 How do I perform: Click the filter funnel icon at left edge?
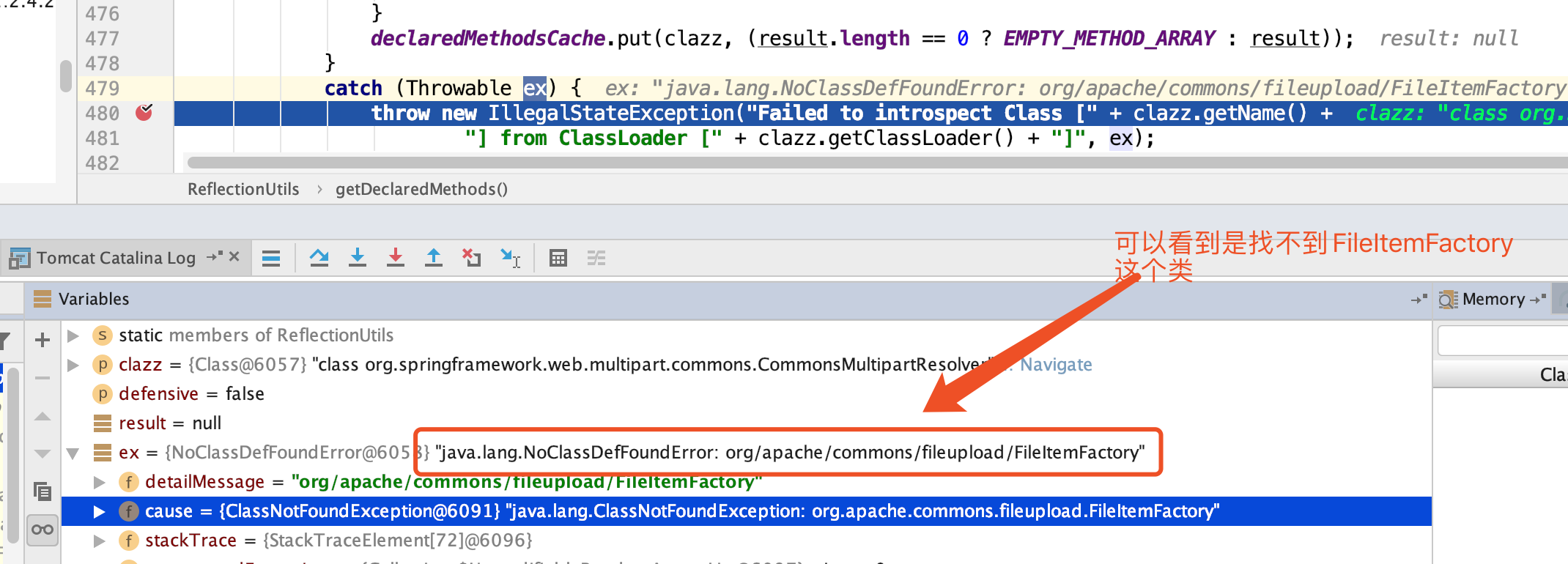pyautogui.click(x=5, y=340)
